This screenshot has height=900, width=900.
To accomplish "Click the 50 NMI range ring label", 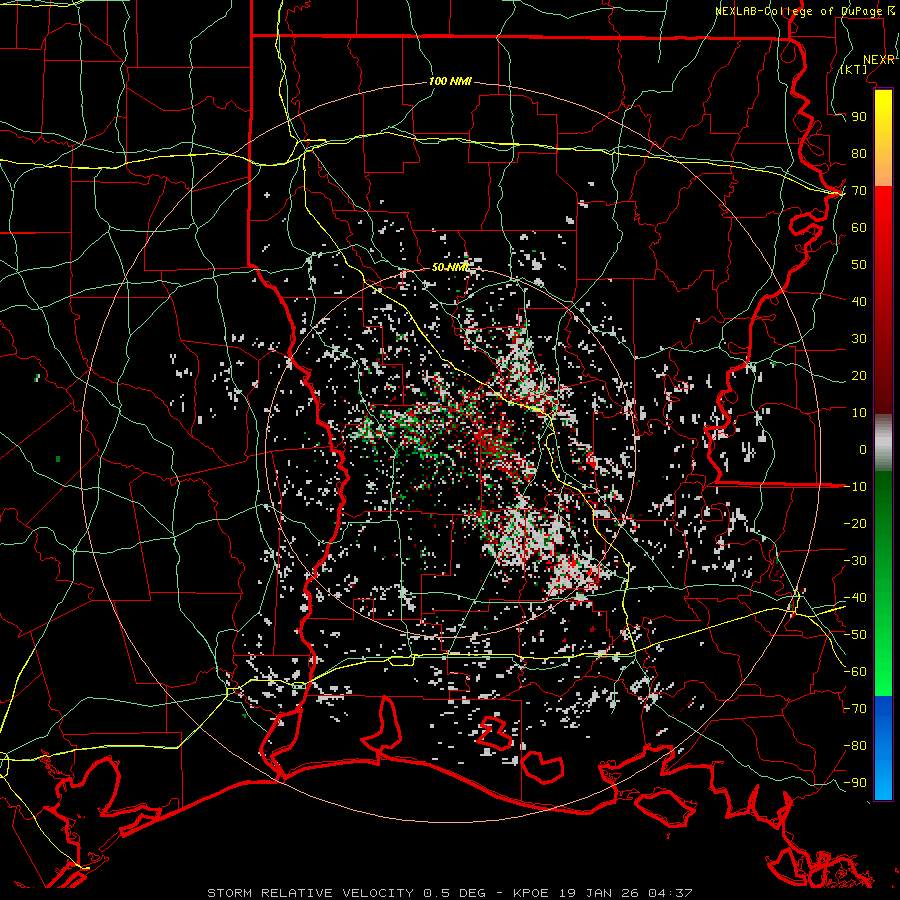I will click(450, 267).
